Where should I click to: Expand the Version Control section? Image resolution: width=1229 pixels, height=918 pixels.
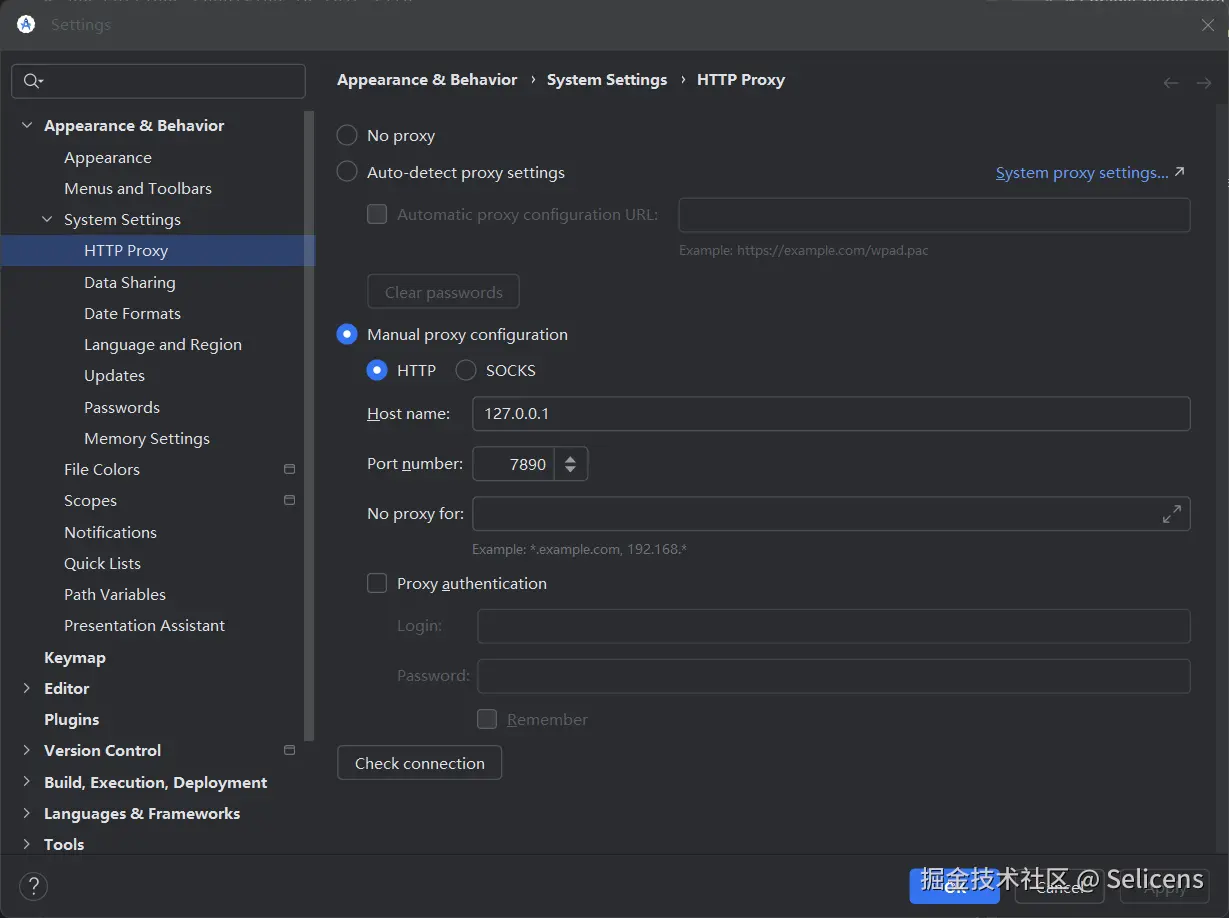click(x=27, y=750)
